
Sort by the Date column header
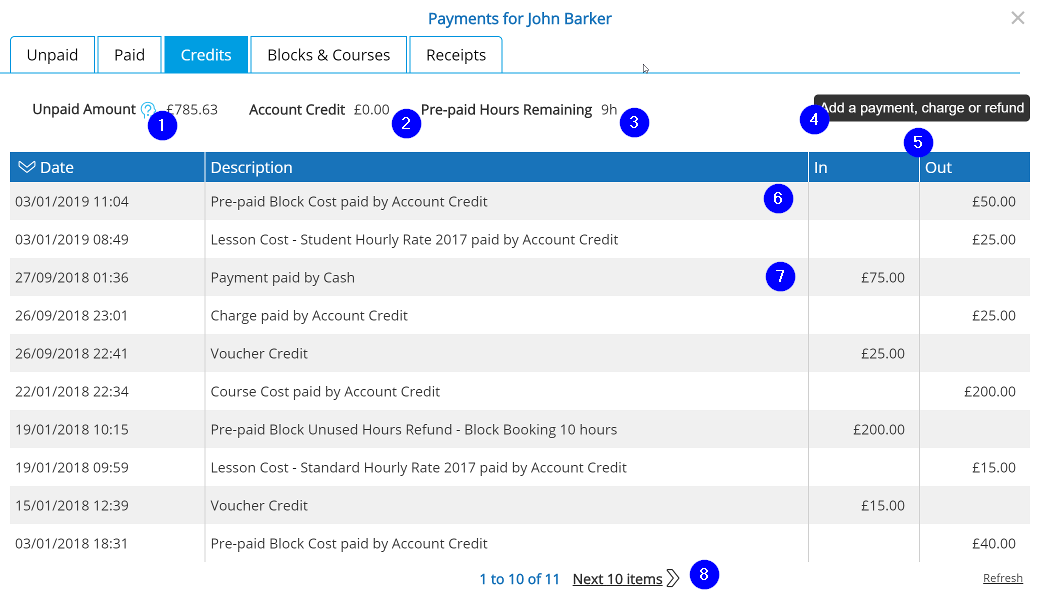click(107, 167)
